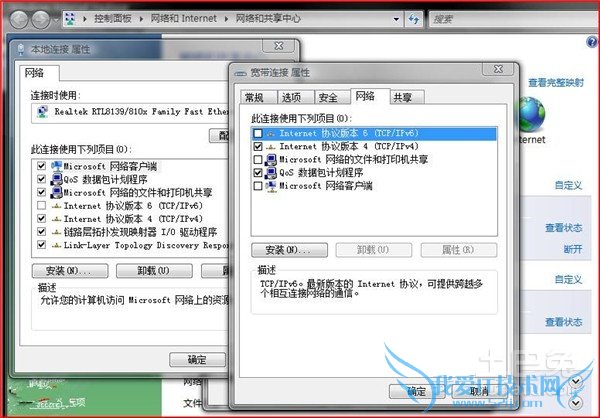Viewport: 600px width, 418px height.
Task: Uncheck 链路层拓扑发现映射器 checkbox in 本地连接
Action: click(x=41, y=232)
